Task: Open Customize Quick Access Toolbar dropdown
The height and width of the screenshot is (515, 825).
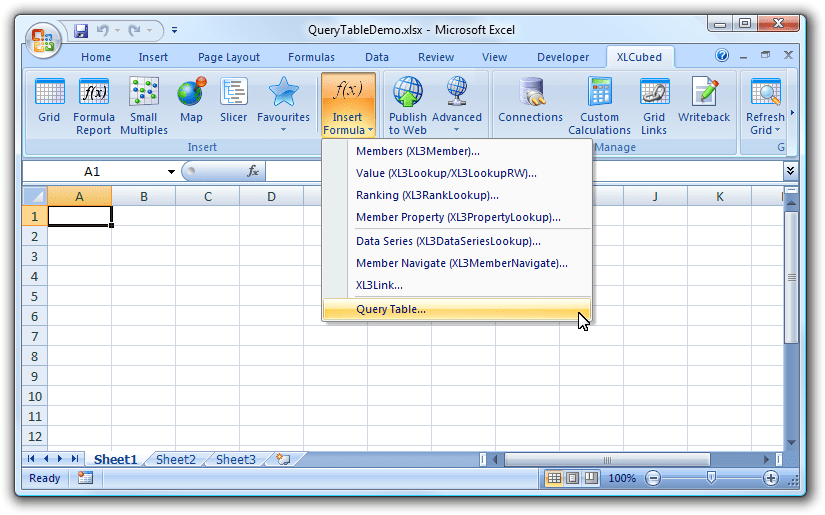Action: click(x=174, y=31)
